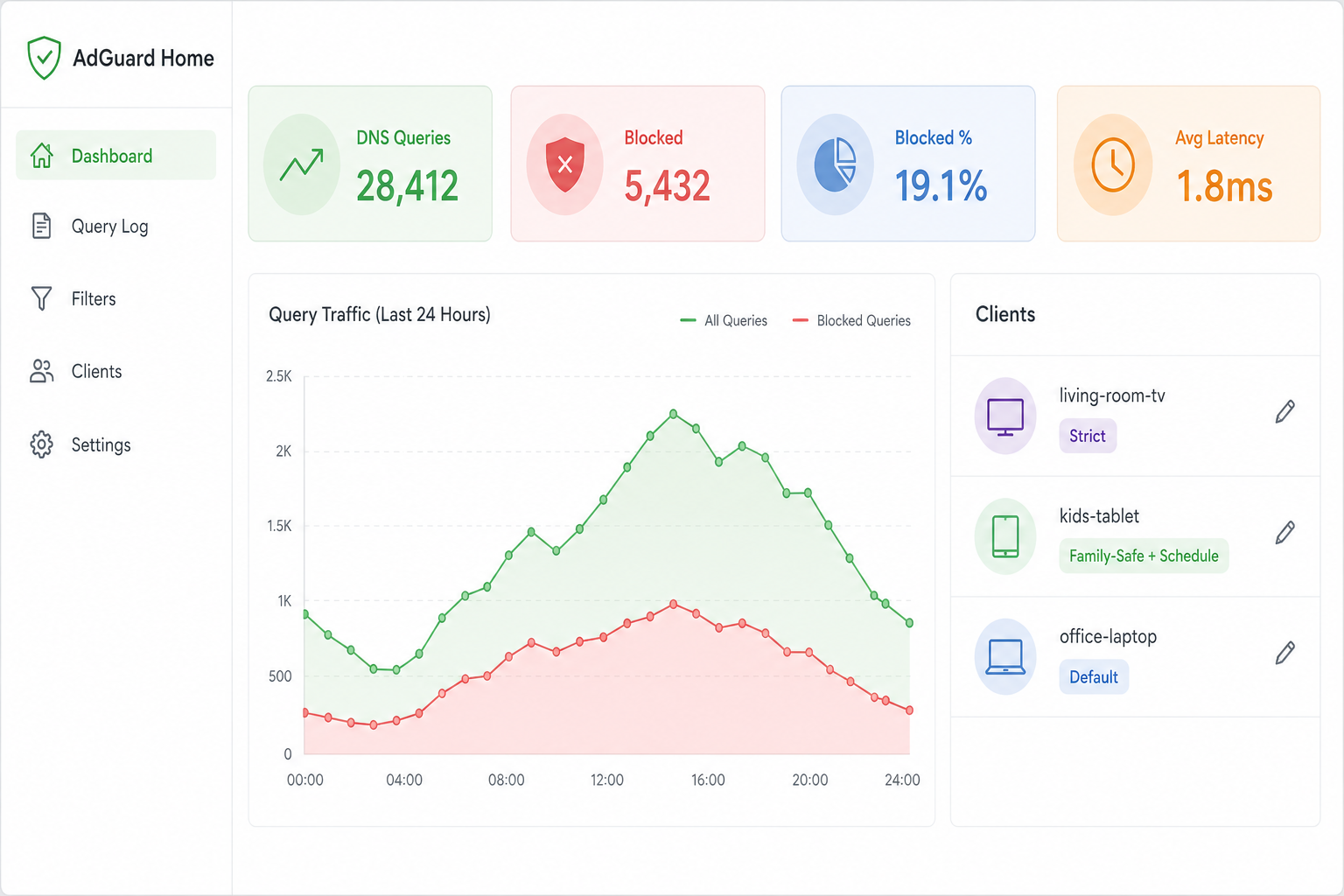The height and width of the screenshot is (896, 1344).
Task: Click the 19.1% blocked percentage value
Action: point(941,185)
